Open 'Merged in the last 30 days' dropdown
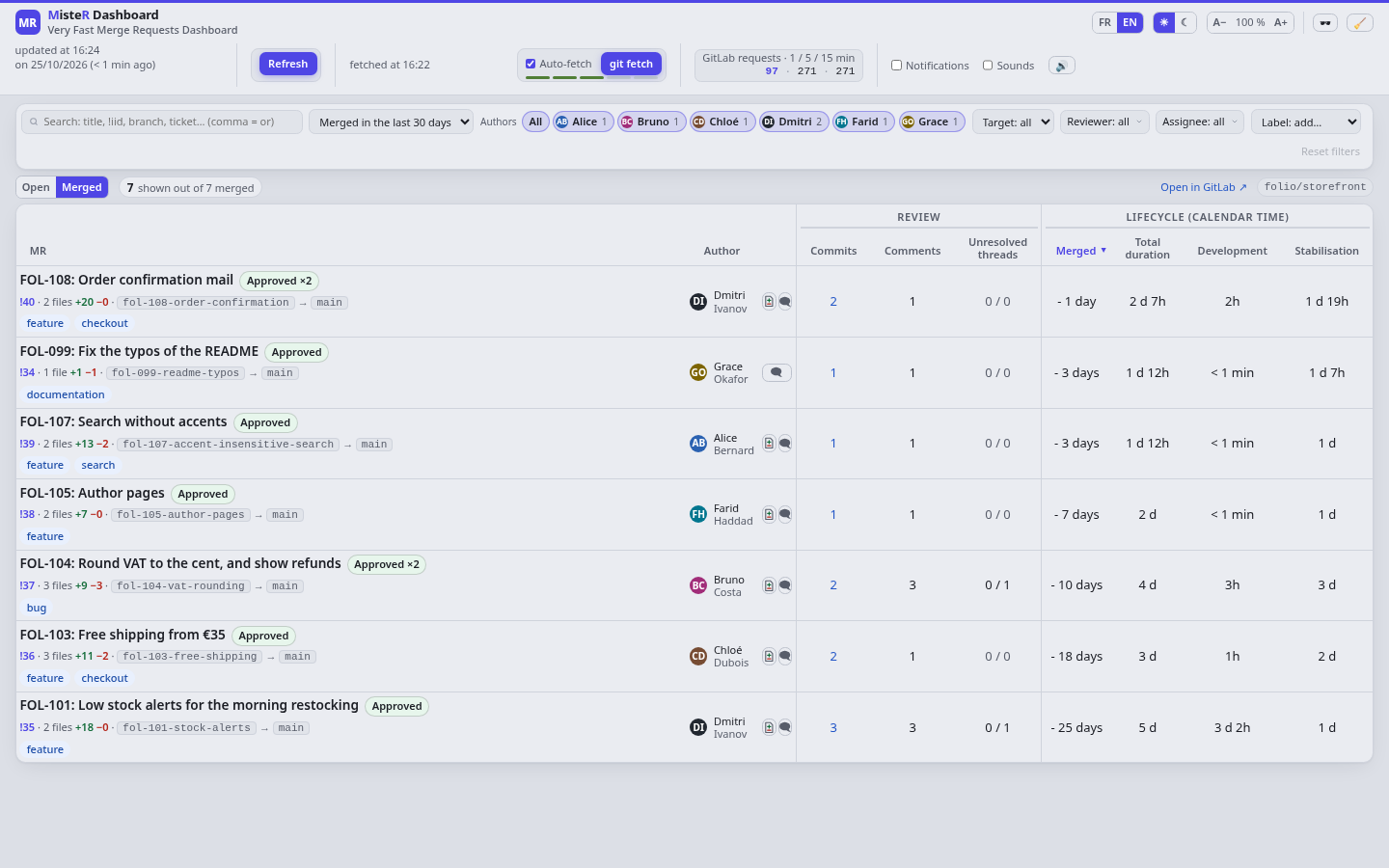The height and width of the screenshot is (868, 1389). click(x=391, y=122)
